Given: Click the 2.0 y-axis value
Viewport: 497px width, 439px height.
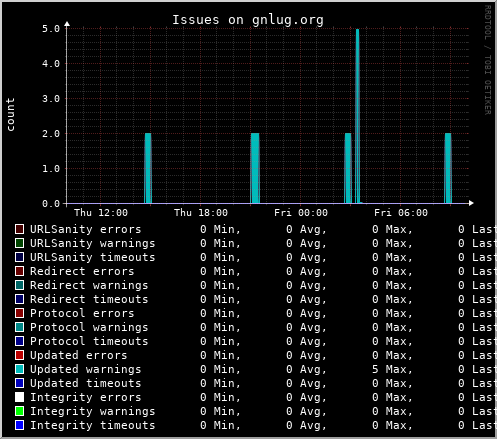Looking at the screenshot, I should tap(51, 134).
